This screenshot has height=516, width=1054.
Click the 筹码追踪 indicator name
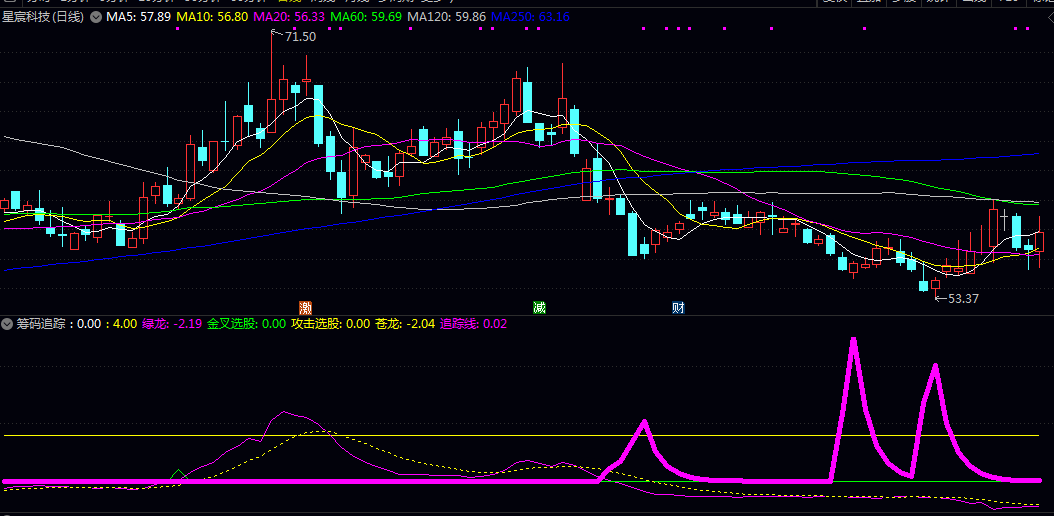click(x=40, y=324)
